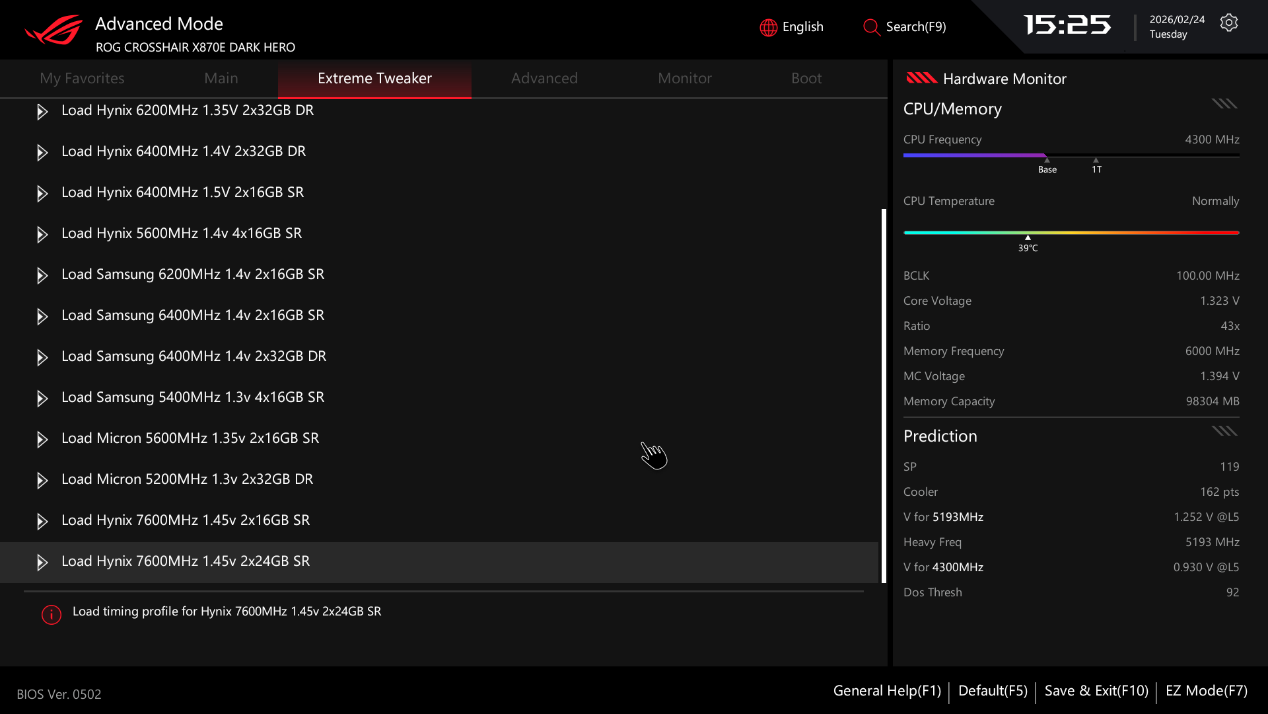
Task: Switch to EZ Mode(F7)
Action: click(x=1206, y=691)
